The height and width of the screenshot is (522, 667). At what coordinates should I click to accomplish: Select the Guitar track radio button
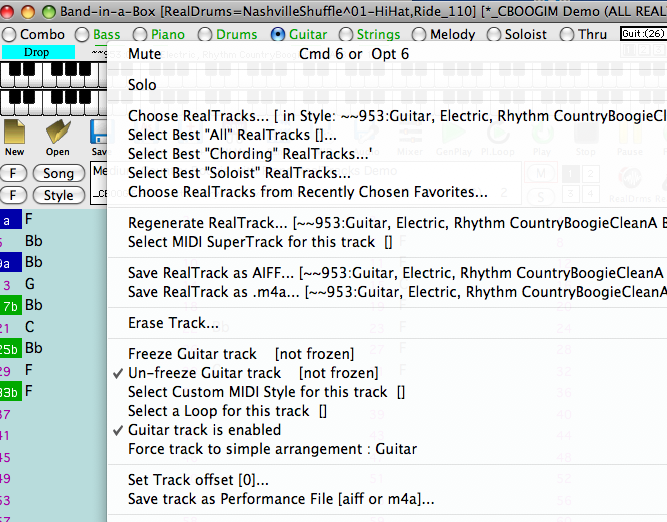click(278, 34)
